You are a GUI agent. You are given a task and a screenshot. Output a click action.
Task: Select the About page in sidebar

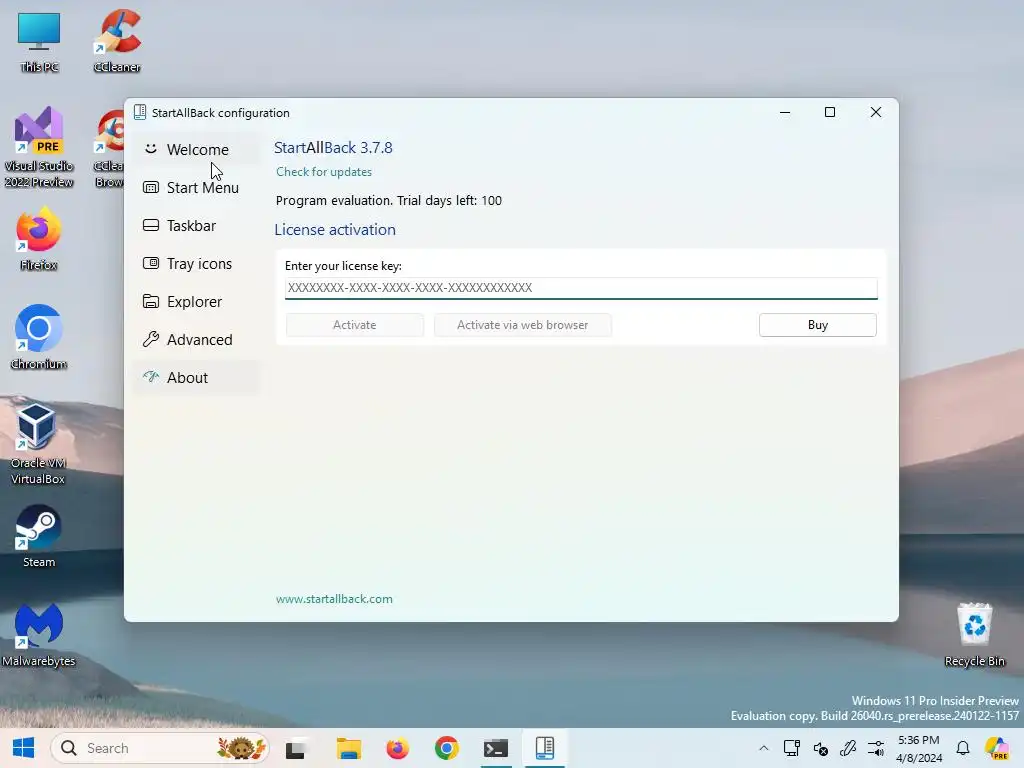[x=197, y=377]
